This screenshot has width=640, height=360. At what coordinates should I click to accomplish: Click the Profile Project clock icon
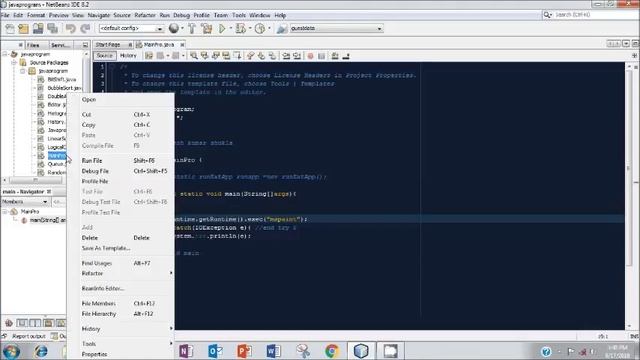(x=260, y=29)
